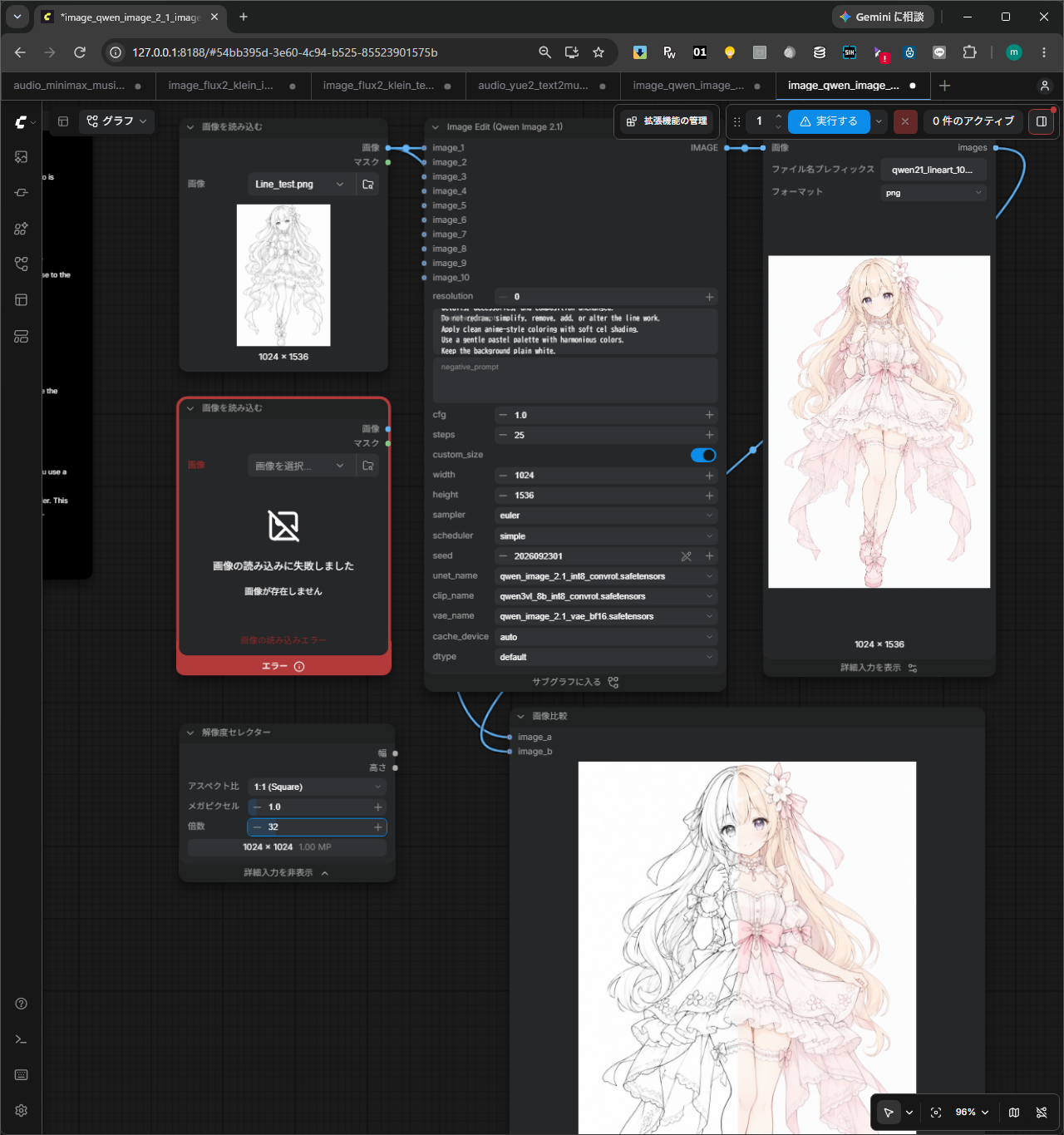1064x1135 pixels.
Task: Click the seed randomize control icon
Action: [x=686, y=556]
